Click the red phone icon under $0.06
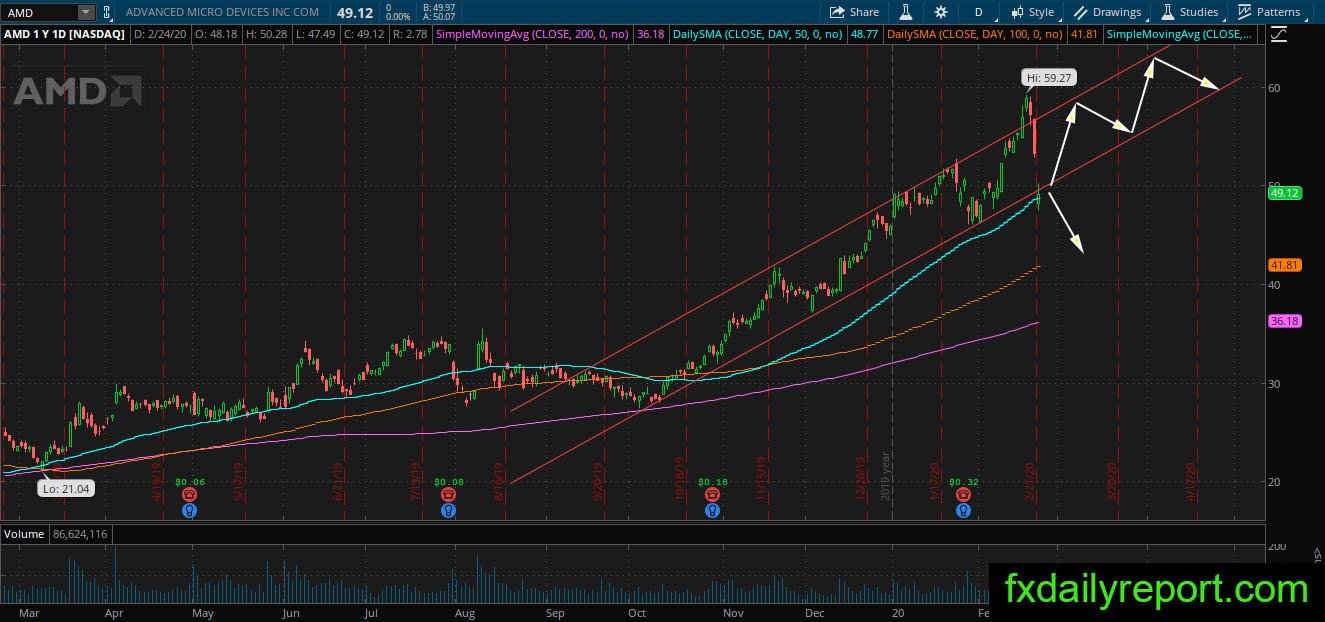Screen dimensions: 1325x622 (x=189, y=495)
